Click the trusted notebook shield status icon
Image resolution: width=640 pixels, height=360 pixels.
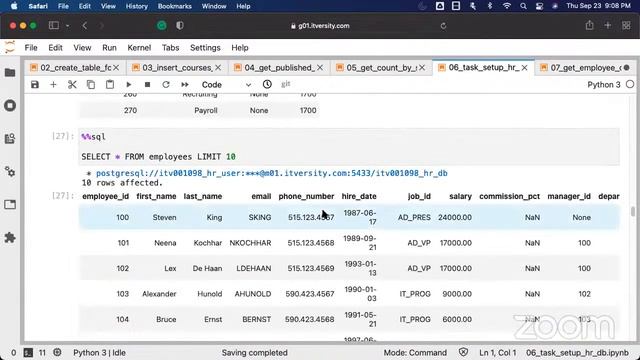coord(463,352)
